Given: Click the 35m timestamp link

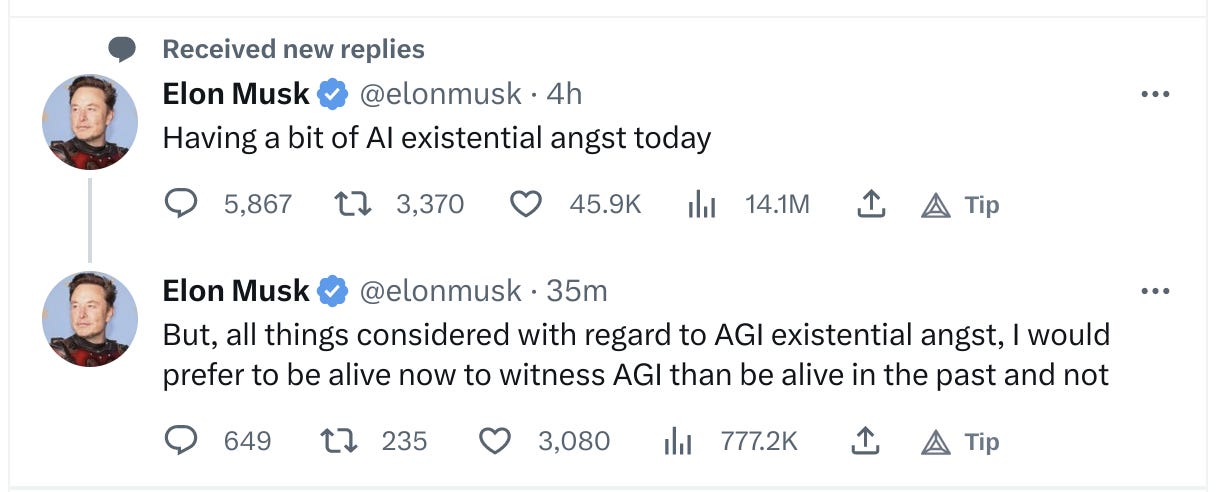Looking at the screenshot, I should click(577, 291).
